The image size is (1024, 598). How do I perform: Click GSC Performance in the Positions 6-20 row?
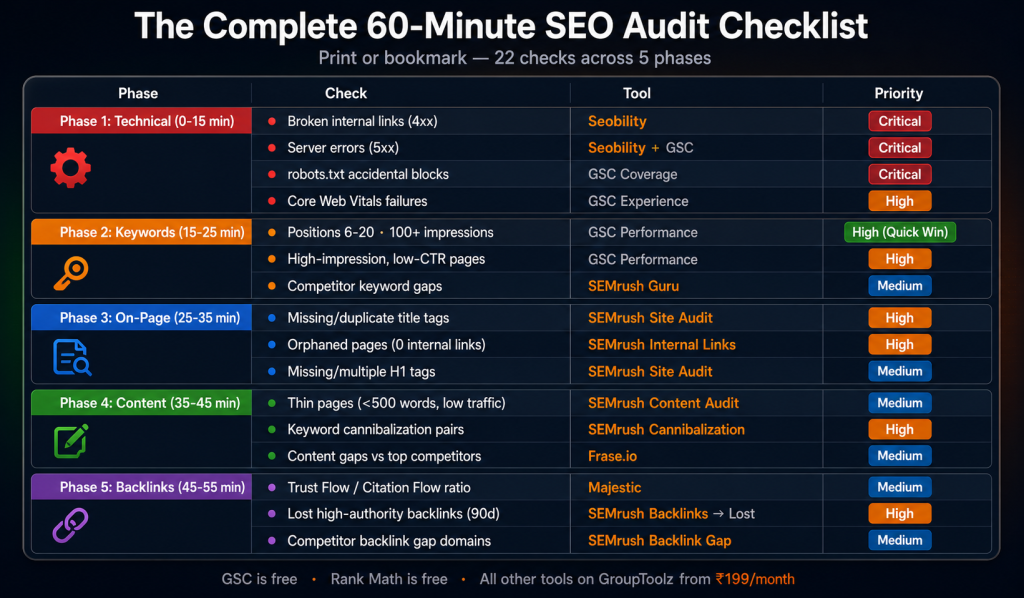(643, 232)
